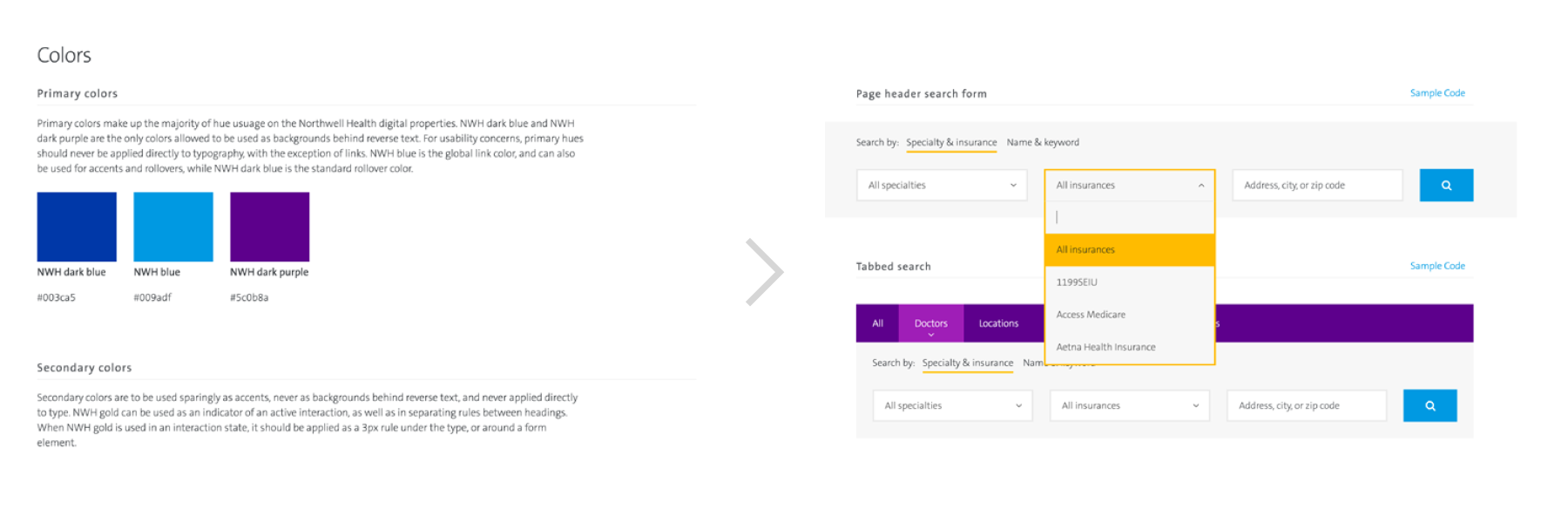Screen dimensions: 1568x523
Task: Choose Aetna Health Insurance option
Action: pyautogui.click(x=1129, y=347)
